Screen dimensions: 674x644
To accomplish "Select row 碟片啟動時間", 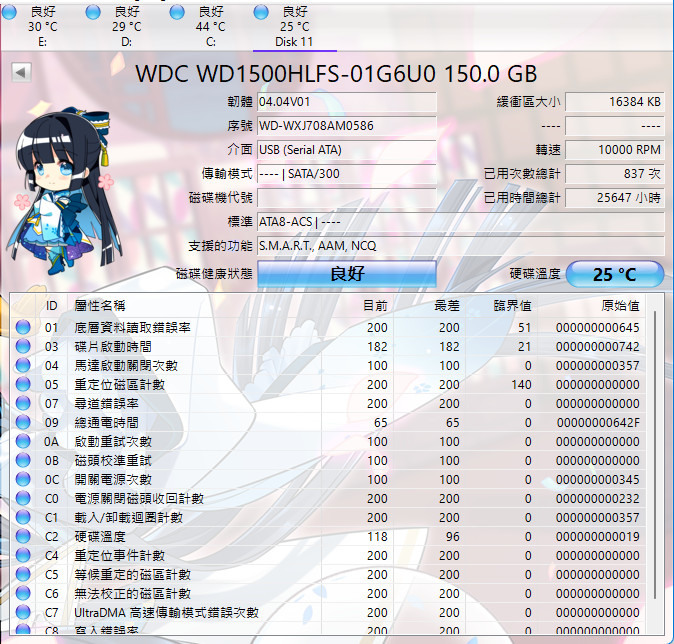I will pyautogui.click(x=329, y=346).
